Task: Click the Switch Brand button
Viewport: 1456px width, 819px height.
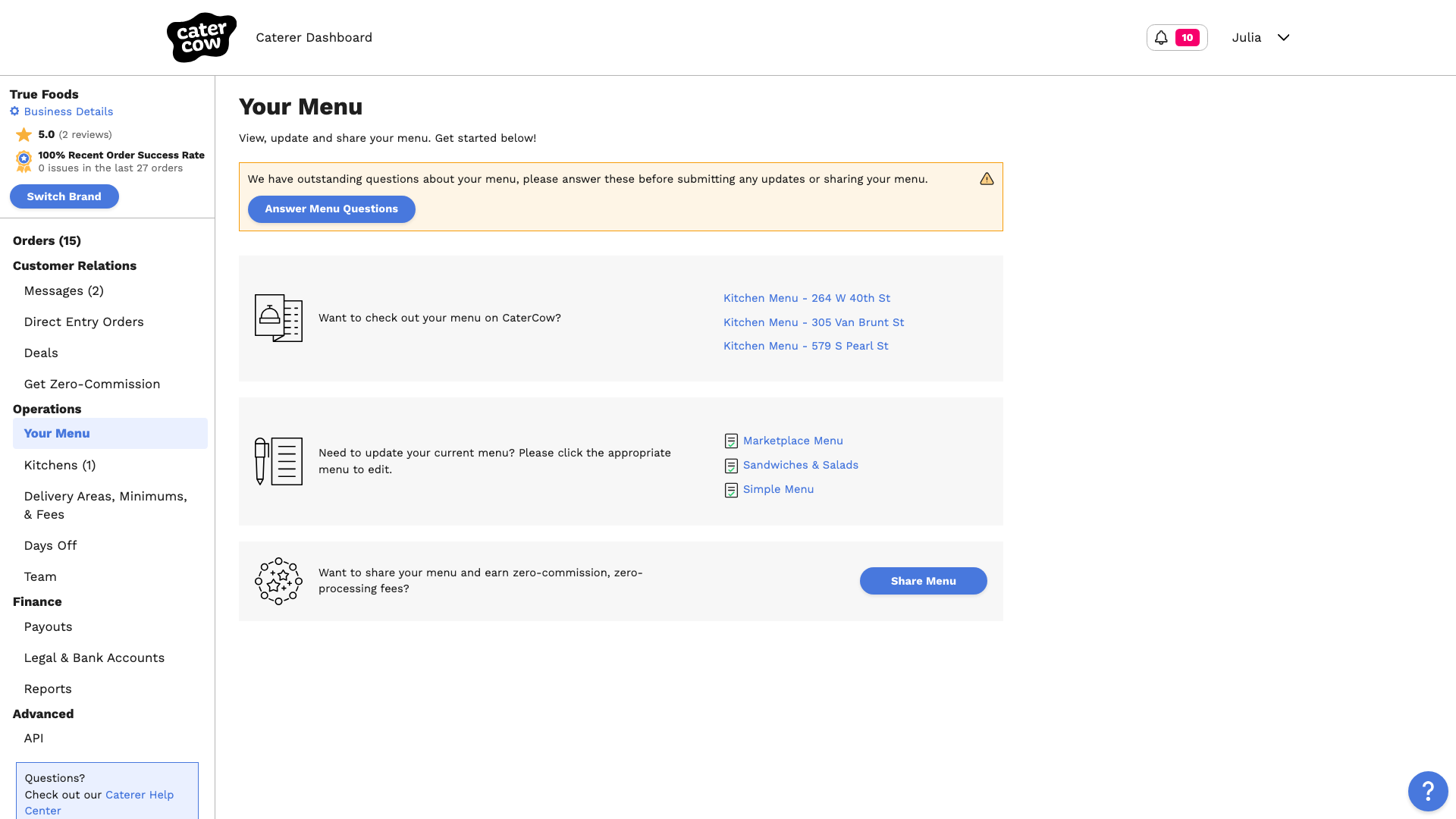Action: click(64, 196)
